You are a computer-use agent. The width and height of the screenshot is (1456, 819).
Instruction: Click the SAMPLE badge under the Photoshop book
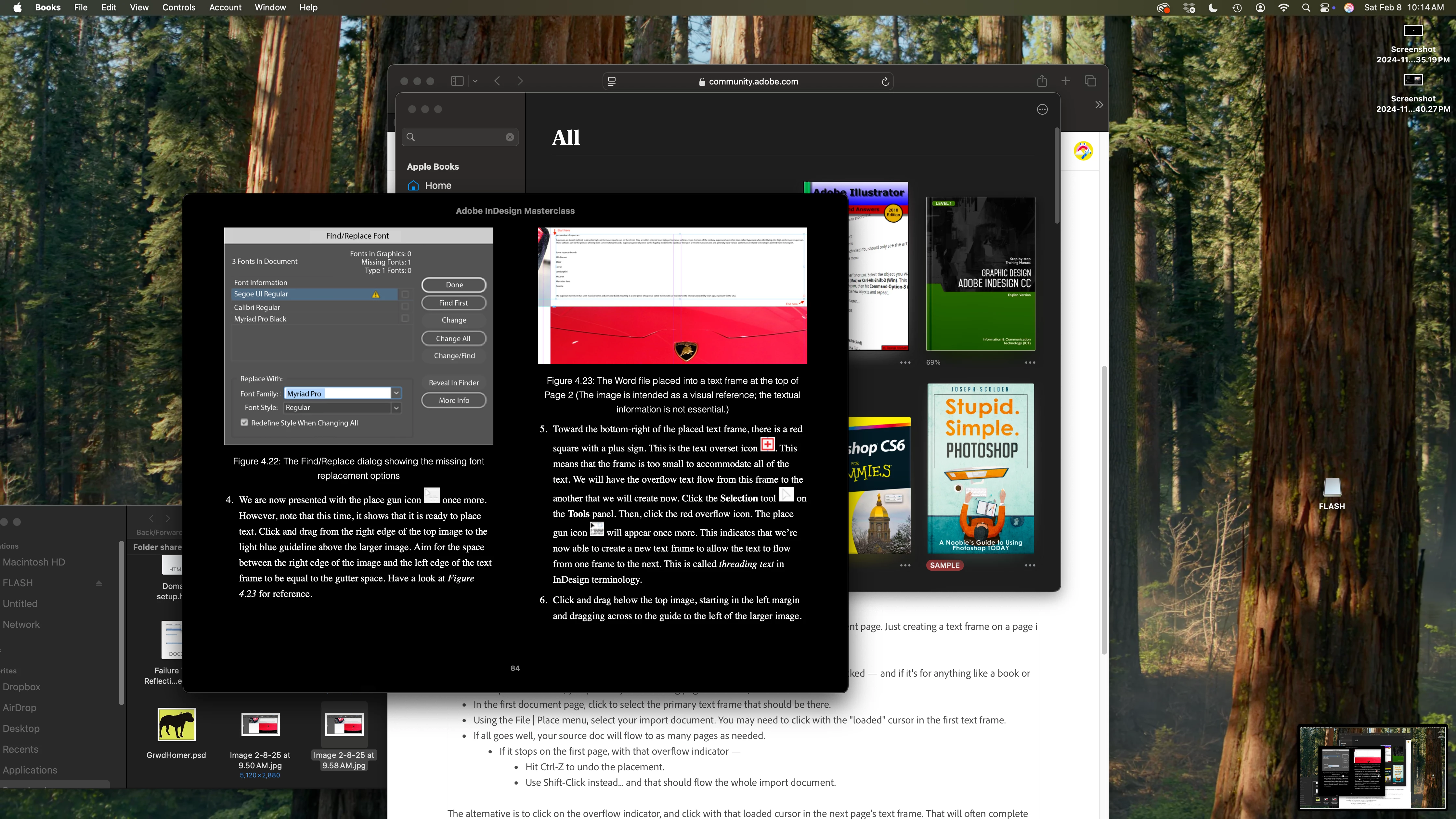[944, 565]
